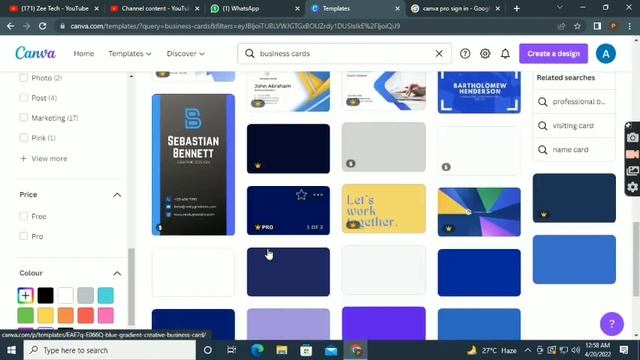This screenshot has height=360, width=640.
Task: Open the Discover dropdown menu
Action: [185, 53]
